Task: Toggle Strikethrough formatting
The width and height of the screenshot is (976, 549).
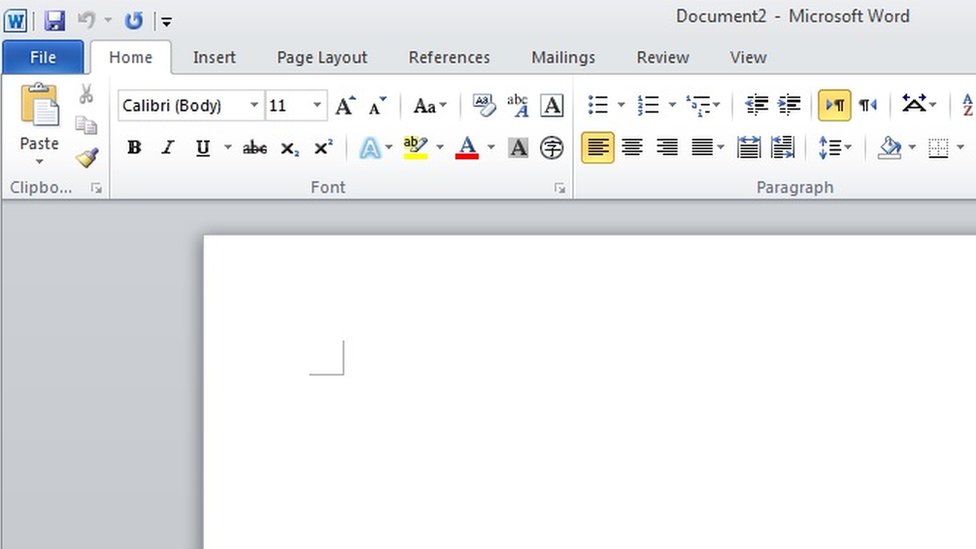Action: tap(255, 148)
